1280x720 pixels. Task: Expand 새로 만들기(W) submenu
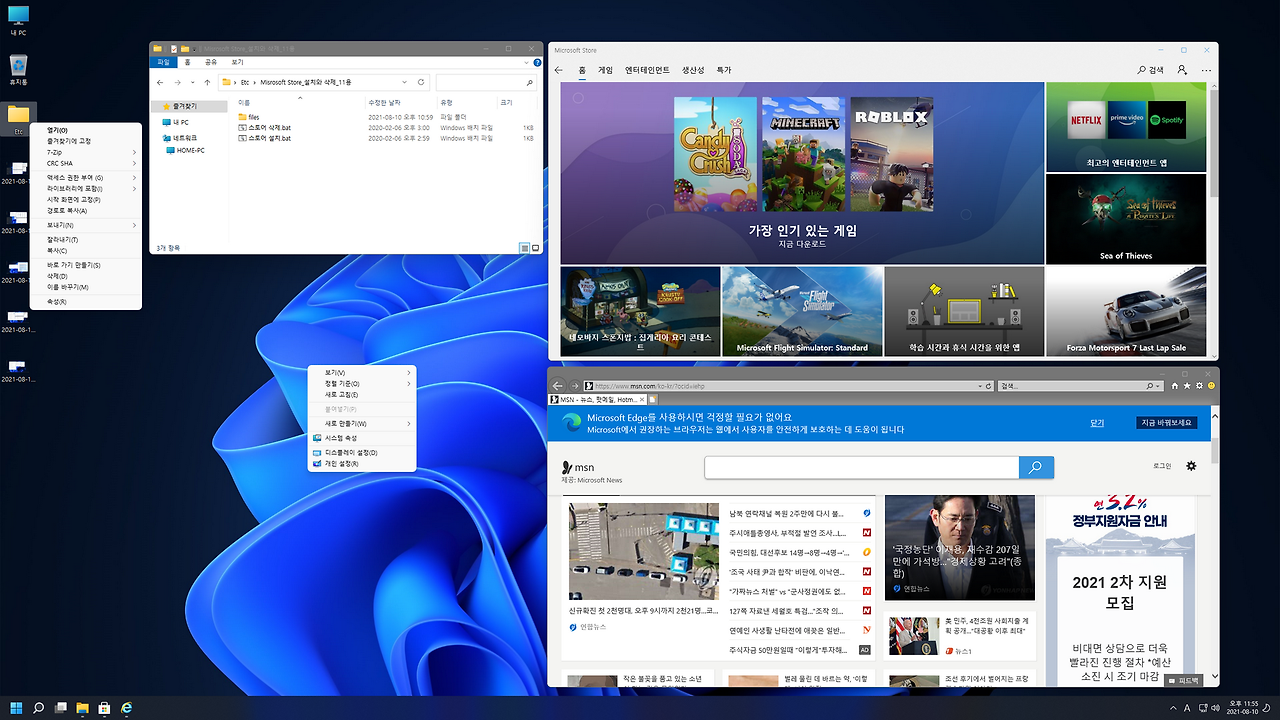(362, 424)
